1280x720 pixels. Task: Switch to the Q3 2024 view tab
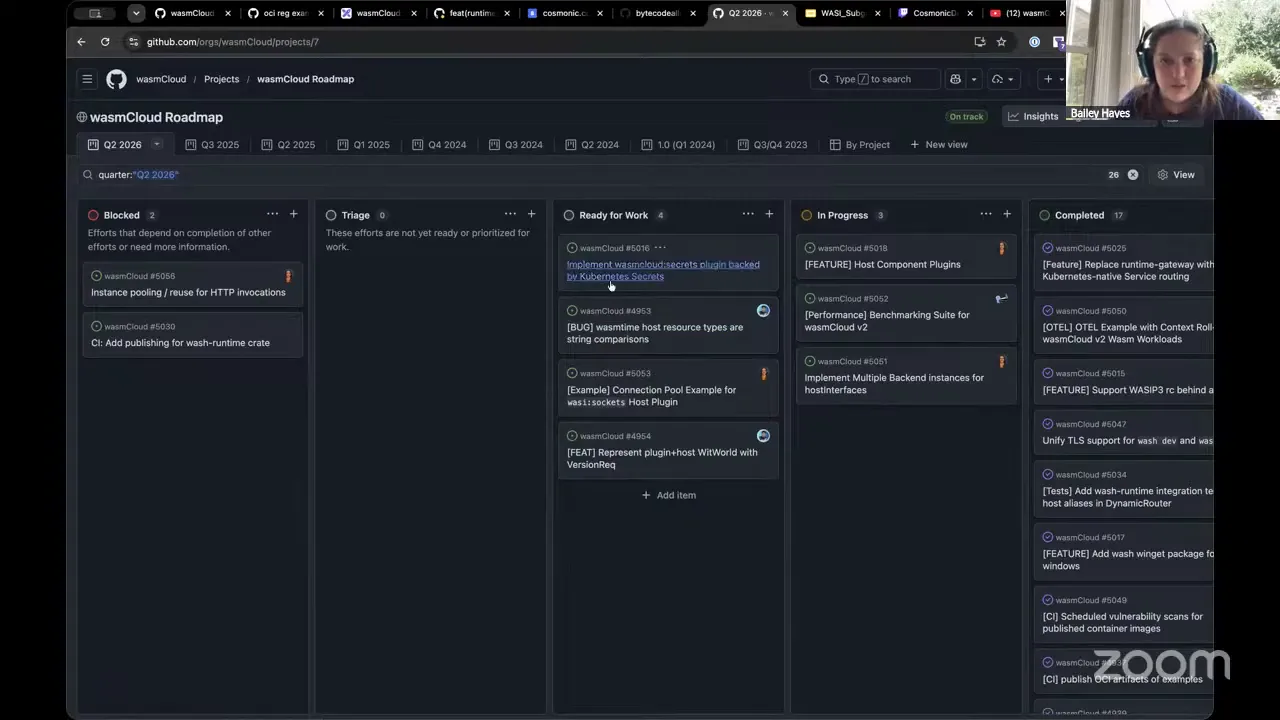click(516, 145)
